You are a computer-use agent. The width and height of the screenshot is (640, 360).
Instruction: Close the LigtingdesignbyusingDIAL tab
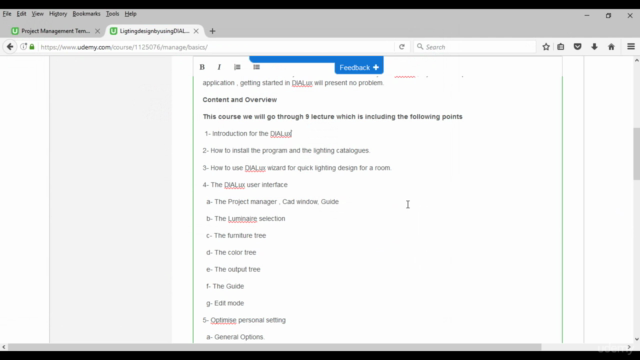point(196,31)
